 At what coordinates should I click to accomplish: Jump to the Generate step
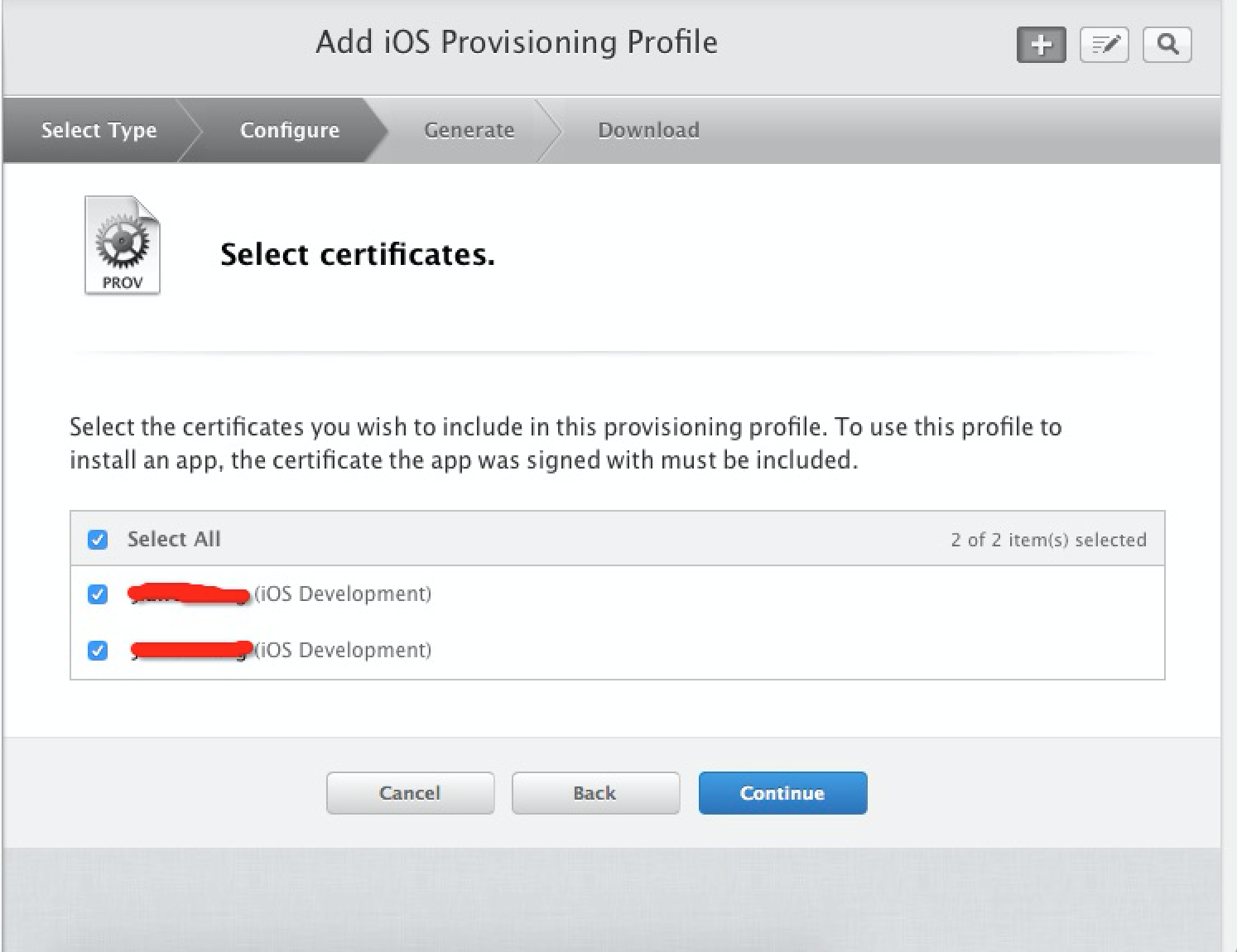coord(469,130)
